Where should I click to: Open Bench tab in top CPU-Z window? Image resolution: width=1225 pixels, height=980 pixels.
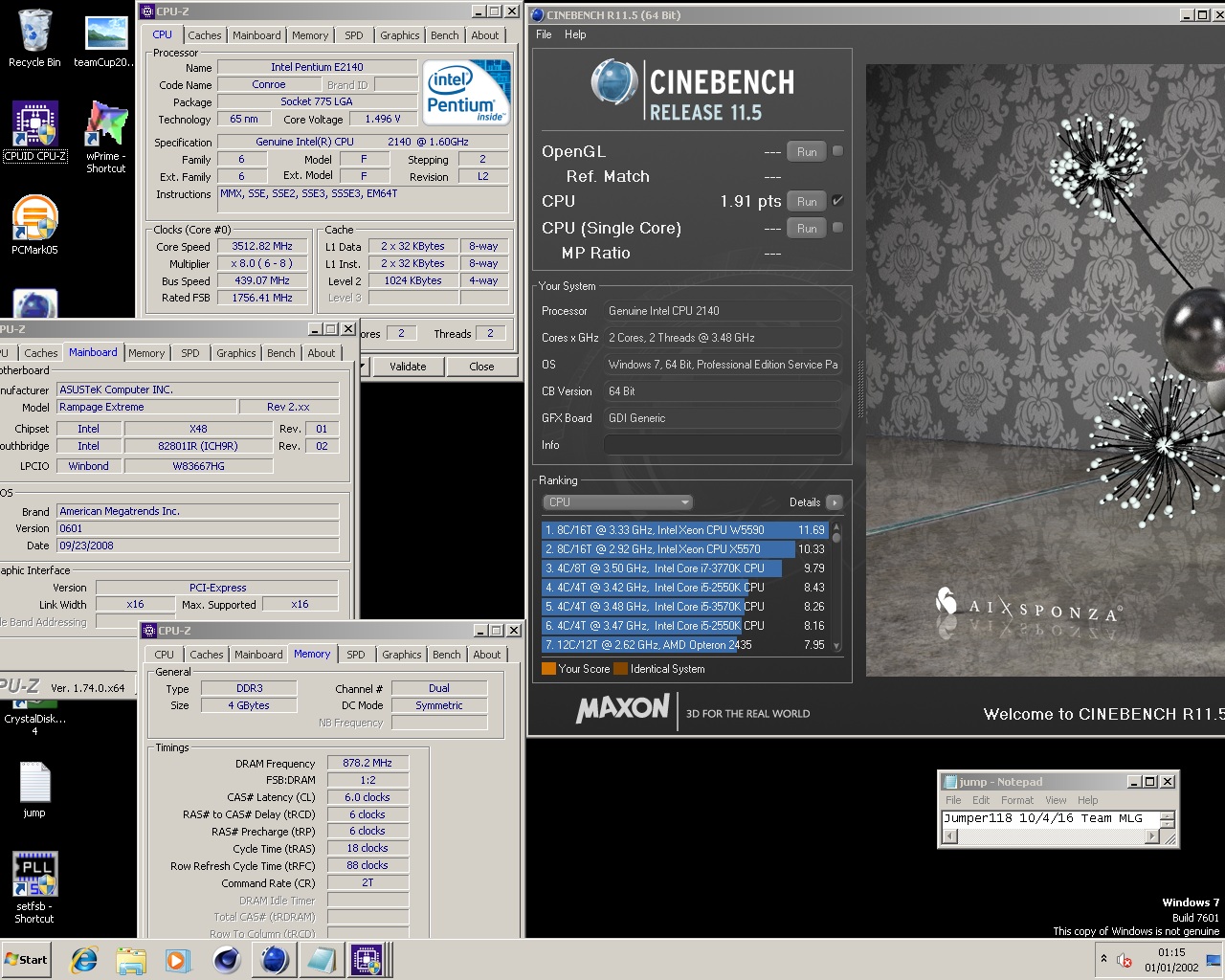[444, 35]
